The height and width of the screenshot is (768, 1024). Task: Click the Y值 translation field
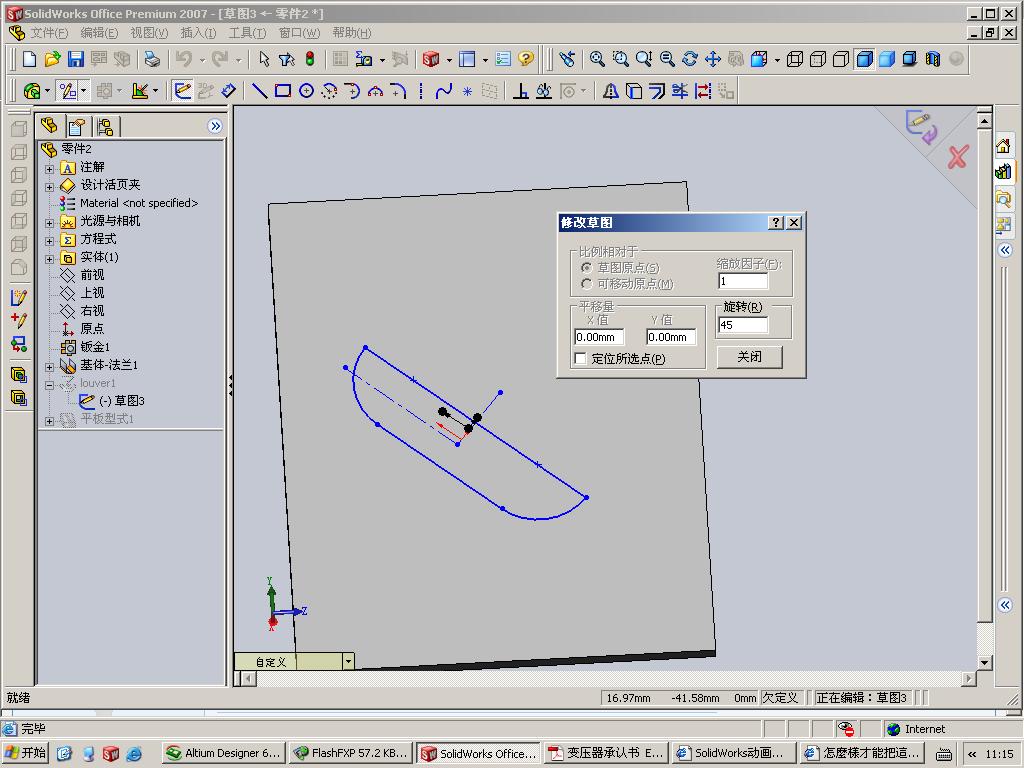(671, 337)
